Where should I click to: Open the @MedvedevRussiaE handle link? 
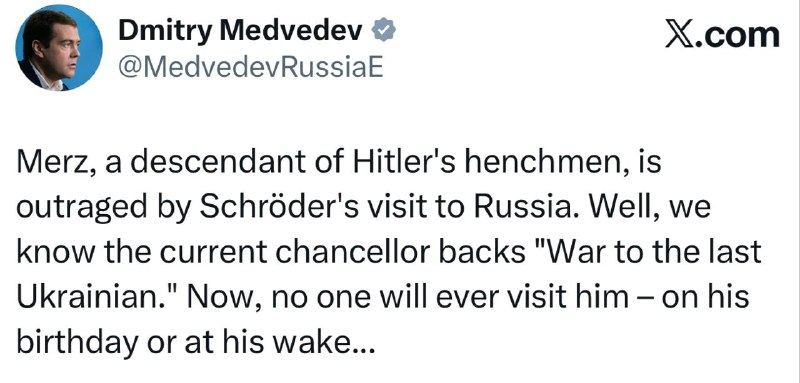[250, 69]
